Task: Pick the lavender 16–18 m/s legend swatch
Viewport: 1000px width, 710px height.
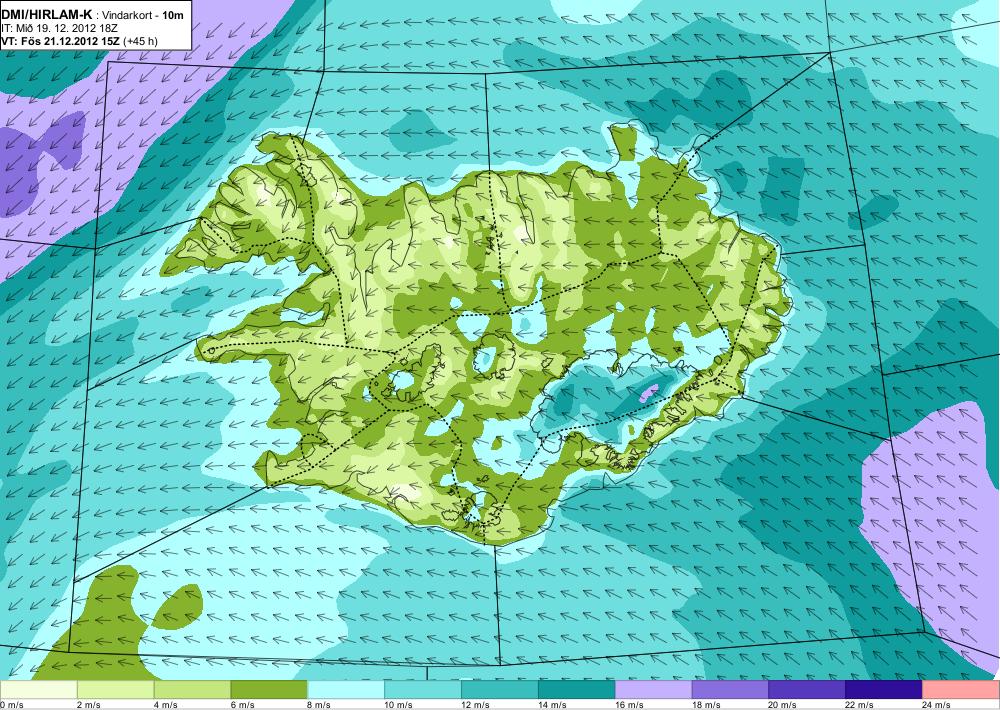Action: (x=654, y=690)
